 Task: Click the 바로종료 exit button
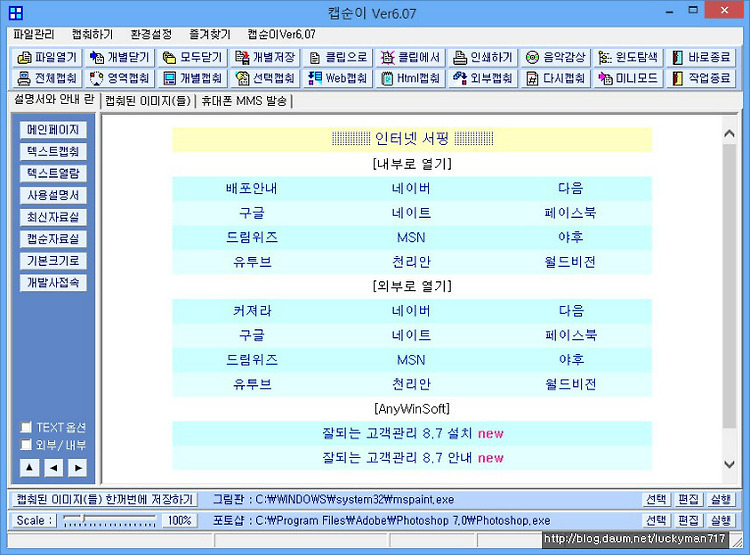coord(701,57)
